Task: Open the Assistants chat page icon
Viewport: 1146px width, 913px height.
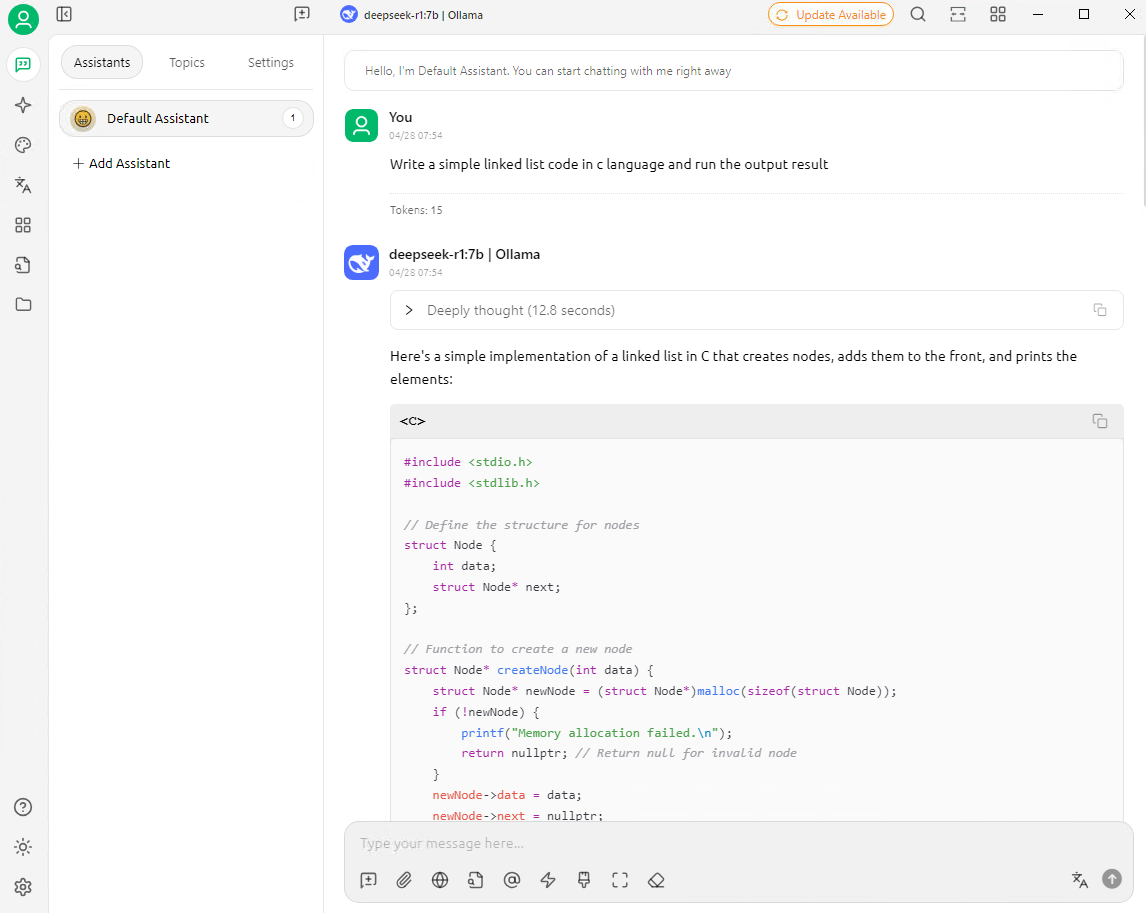Action: point(23,65)
